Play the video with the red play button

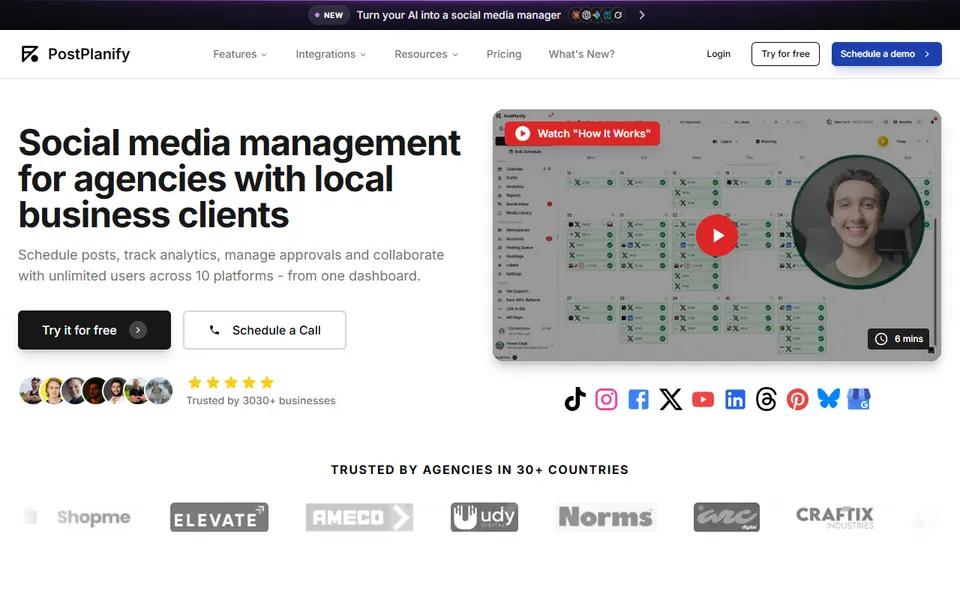point(716,235)
